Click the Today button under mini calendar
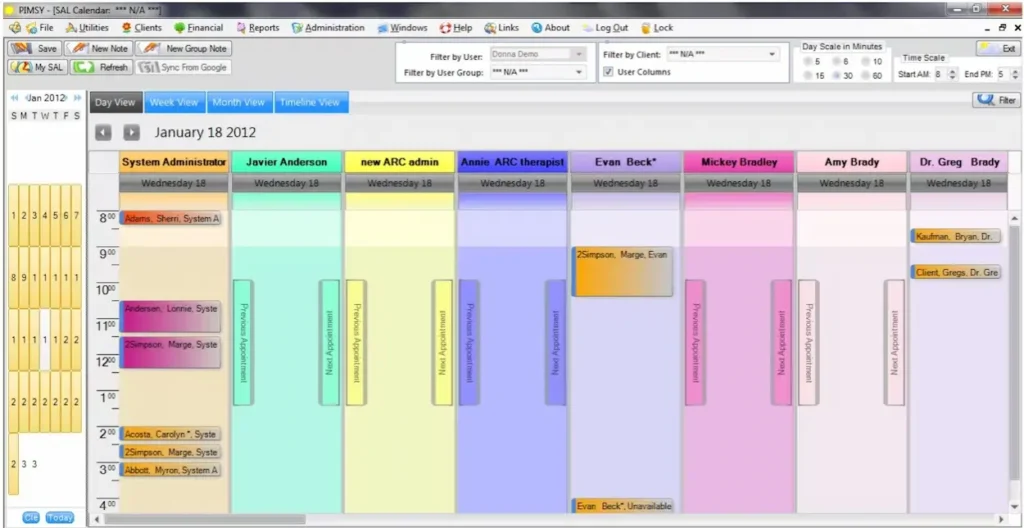 [x=59, y=518]
